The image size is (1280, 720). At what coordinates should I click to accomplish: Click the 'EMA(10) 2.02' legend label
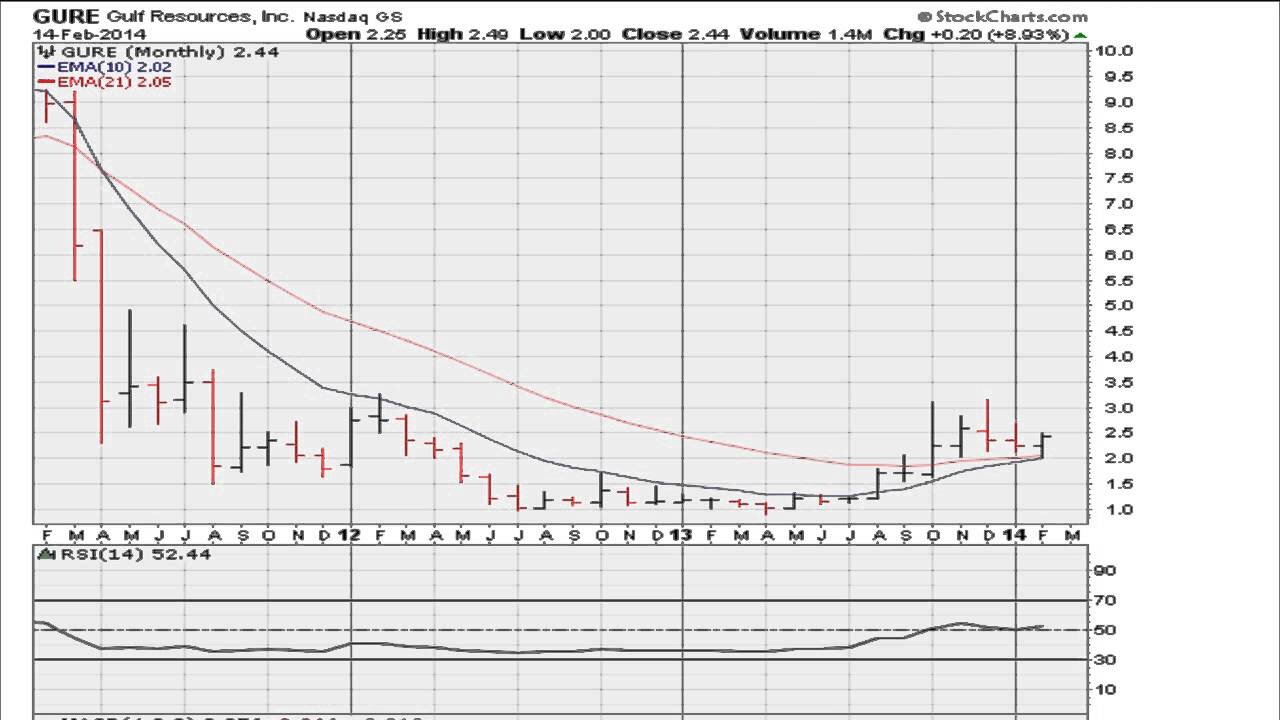click(114, 67)
